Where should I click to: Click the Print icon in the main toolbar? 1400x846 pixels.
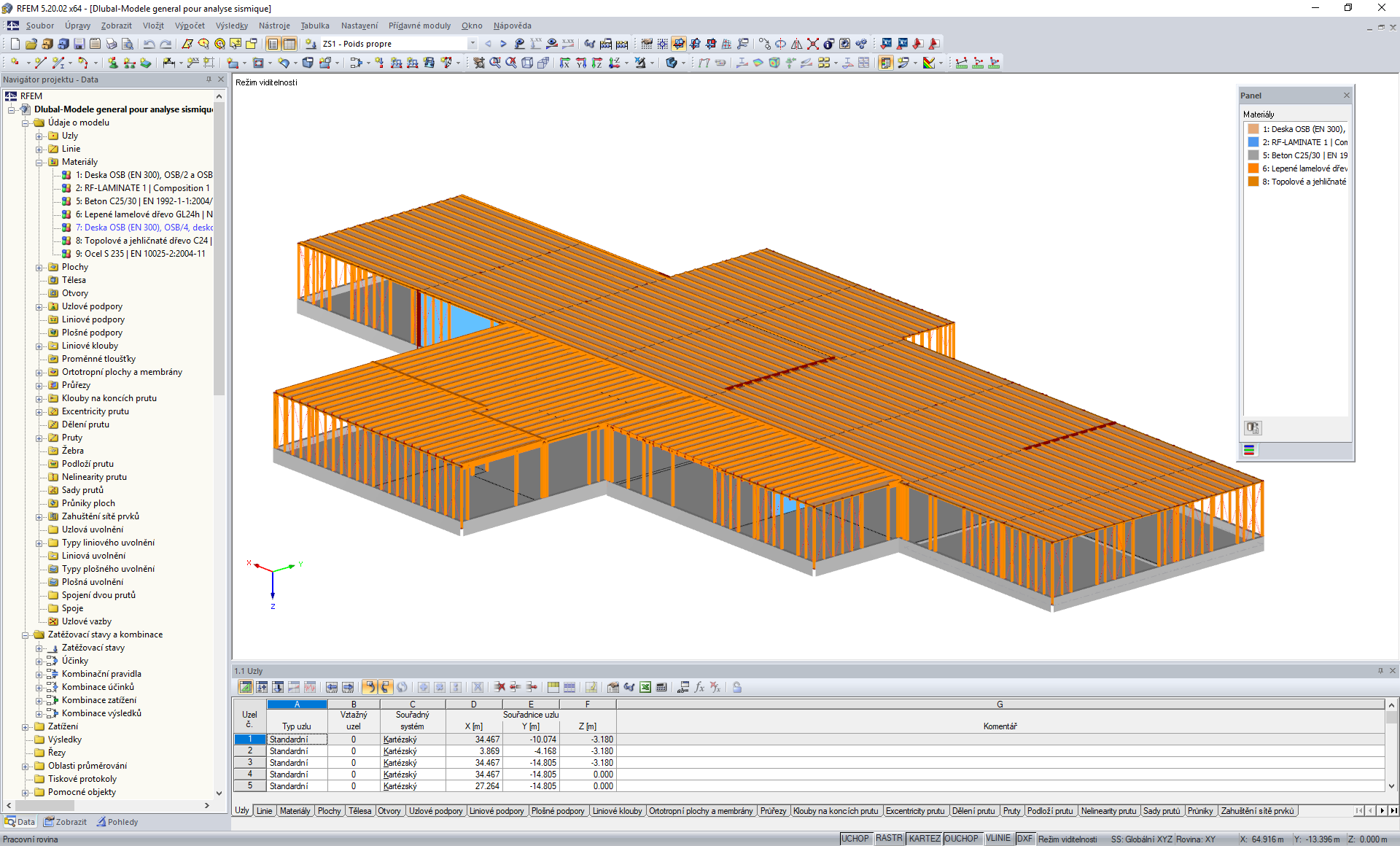(x=111, y=44)
